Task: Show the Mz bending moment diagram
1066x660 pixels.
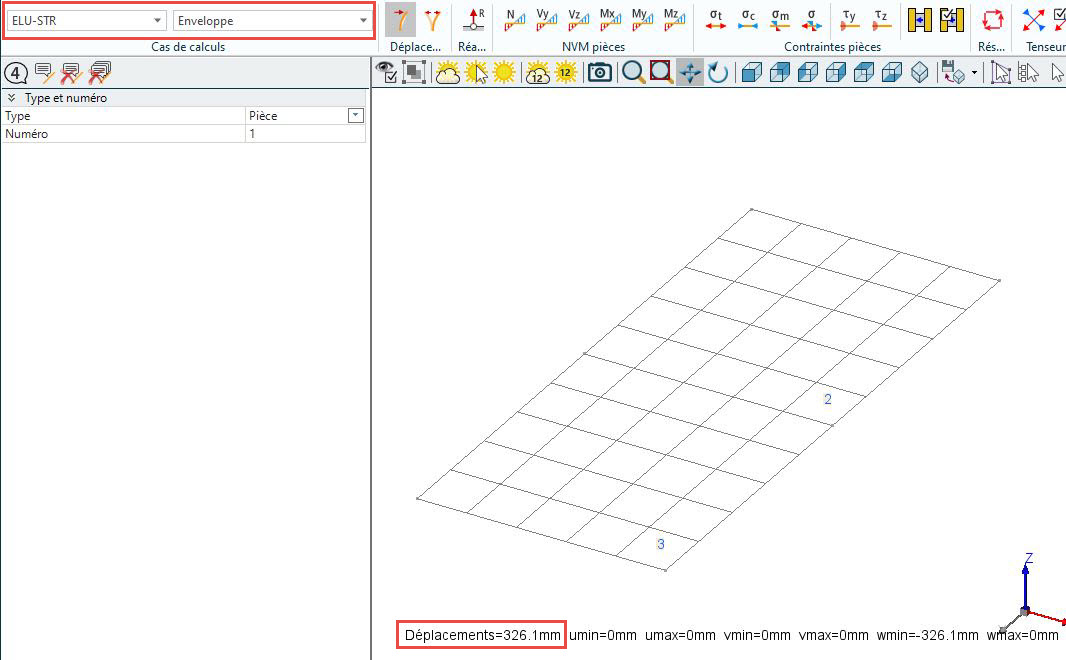Action: tap(673, 19)
